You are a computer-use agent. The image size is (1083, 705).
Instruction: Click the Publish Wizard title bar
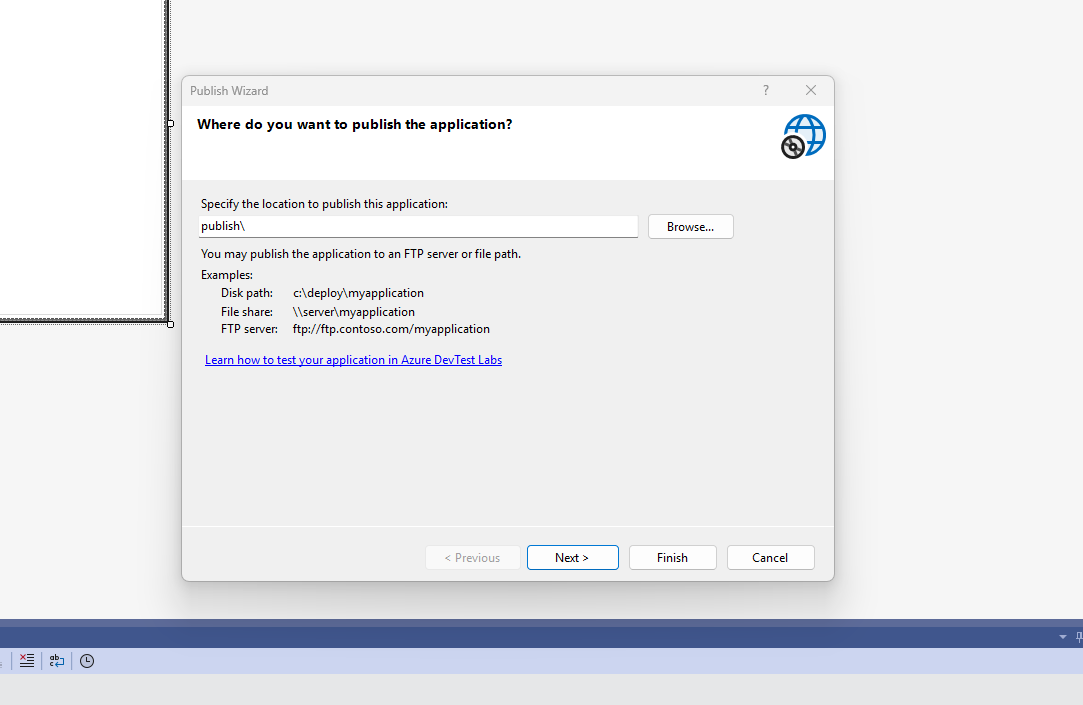pyautogui.click(x=450, y=90)
